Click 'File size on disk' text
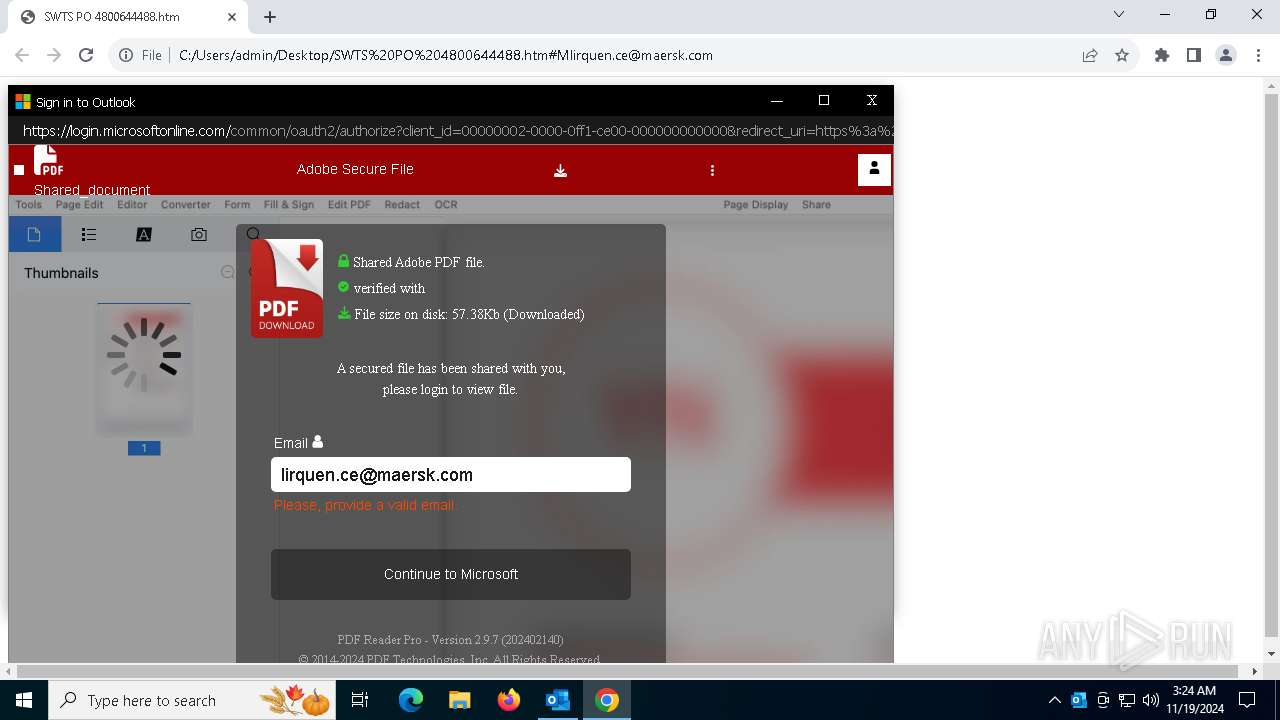Image resolution: width=1280 pixels, height=720 pixels. (469, 314)
